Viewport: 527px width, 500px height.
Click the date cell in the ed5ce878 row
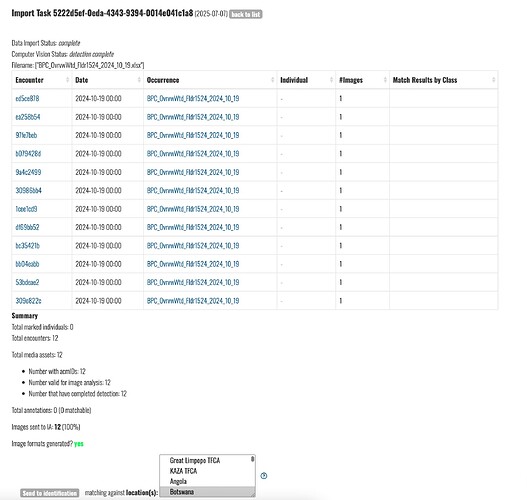pos(98,98)
